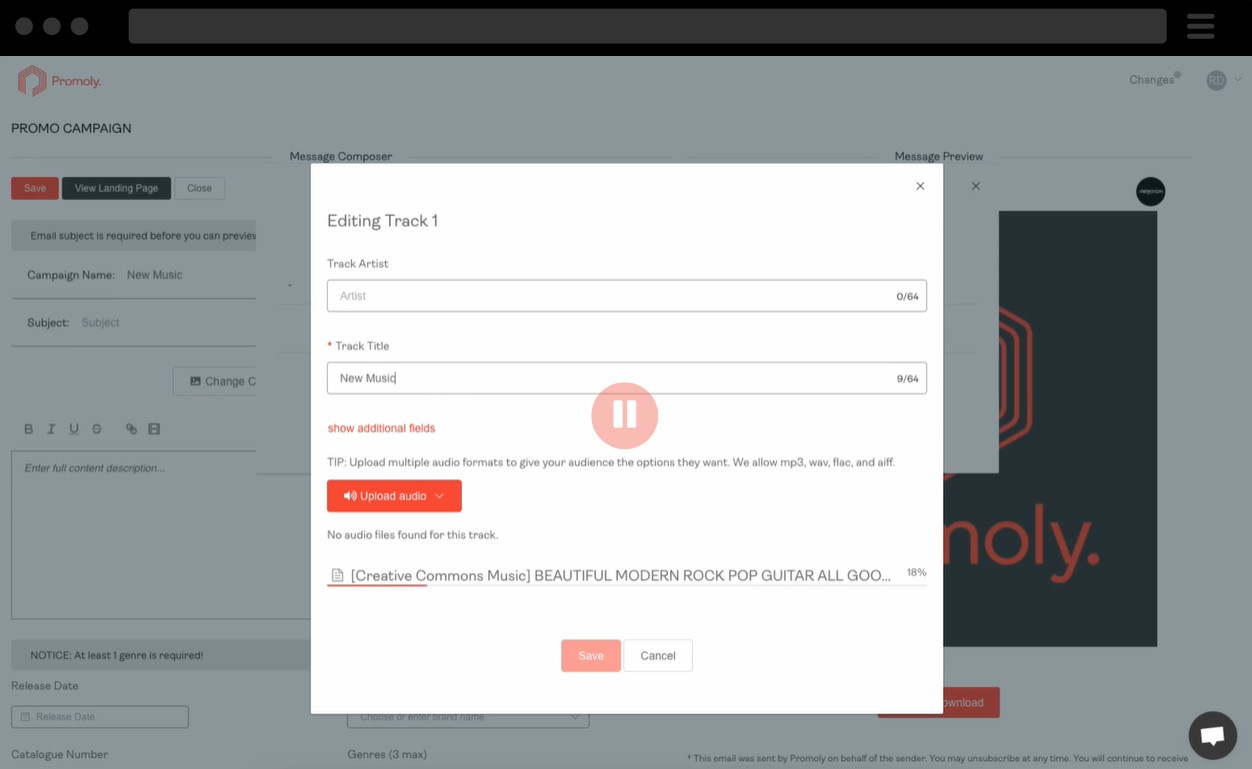
Task: Click the audio upload progress bar
Action: pos(627,585)
